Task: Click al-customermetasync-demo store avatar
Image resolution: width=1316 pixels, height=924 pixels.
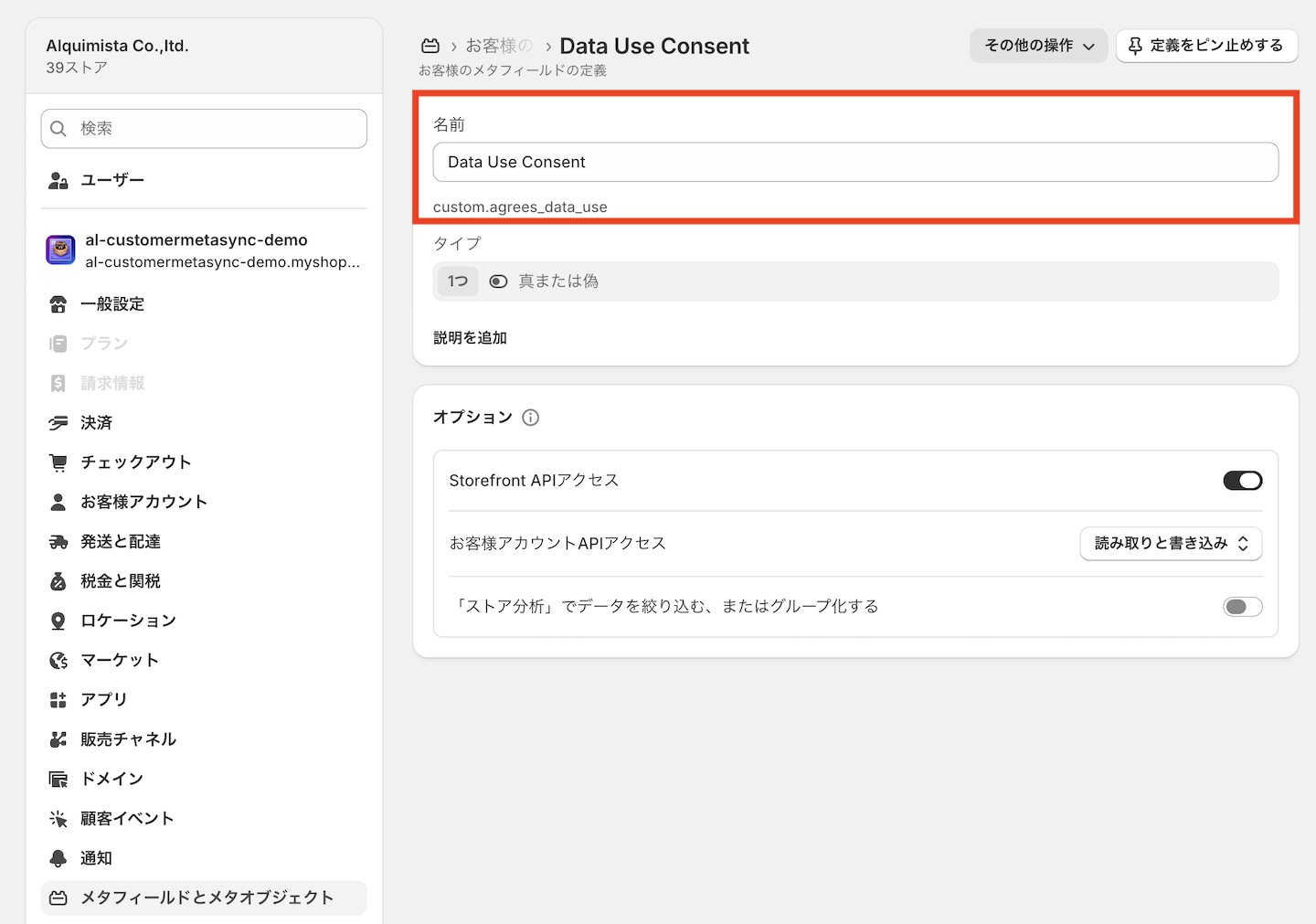Action: 60,250
